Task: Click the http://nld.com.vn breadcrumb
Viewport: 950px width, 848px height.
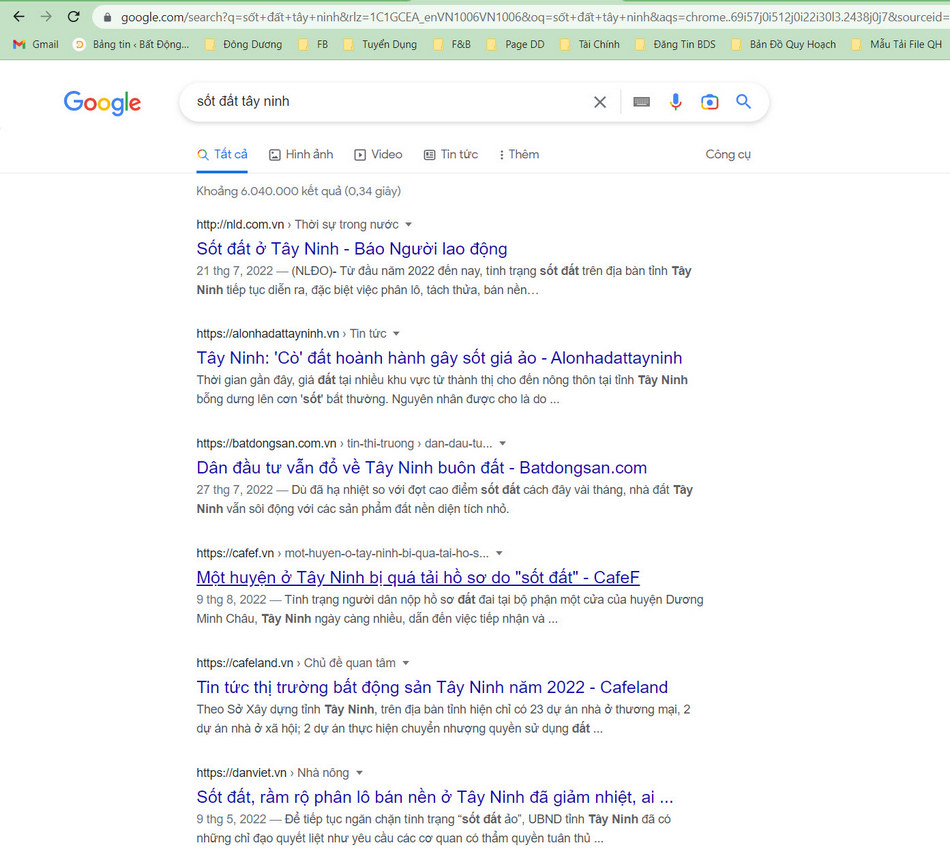Action: tap(240, 225)
